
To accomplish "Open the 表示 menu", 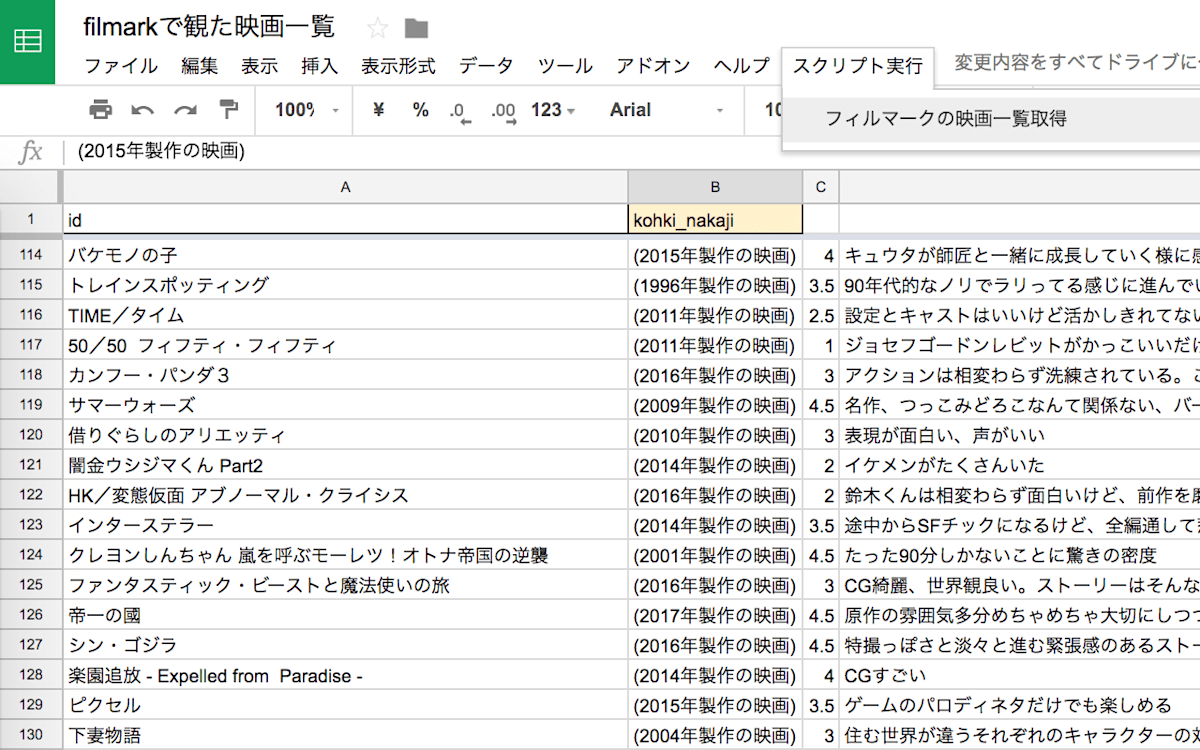I will (x=259, y=66).
